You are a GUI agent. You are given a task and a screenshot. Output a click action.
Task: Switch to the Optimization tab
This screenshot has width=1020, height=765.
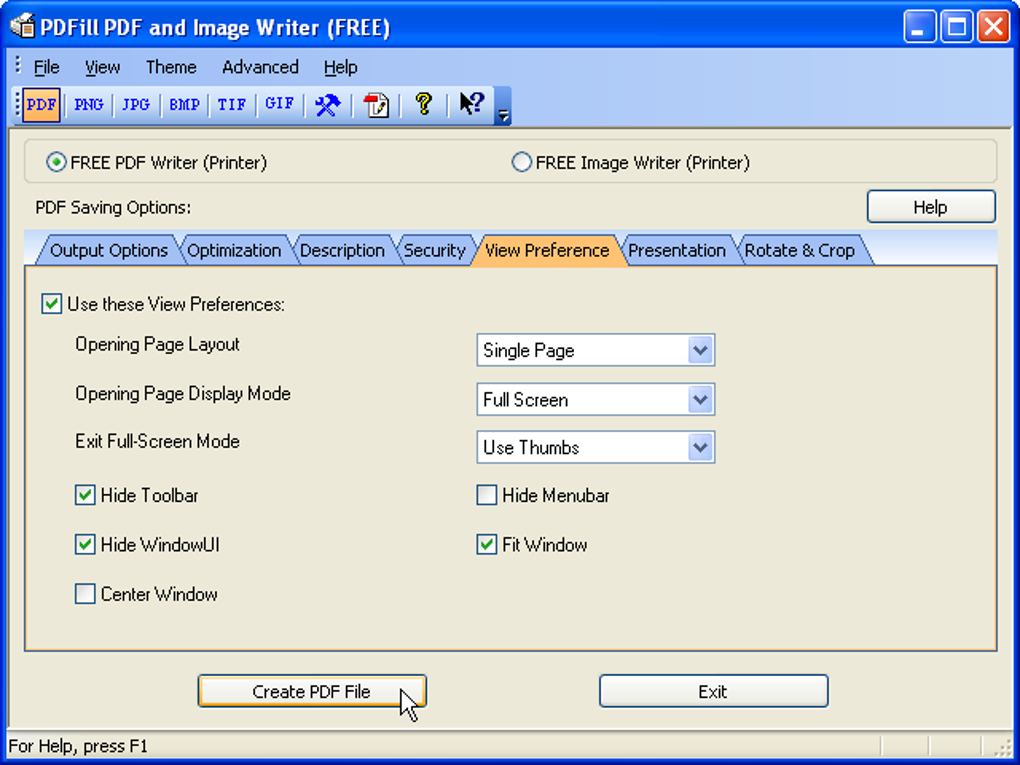point(234,250)
